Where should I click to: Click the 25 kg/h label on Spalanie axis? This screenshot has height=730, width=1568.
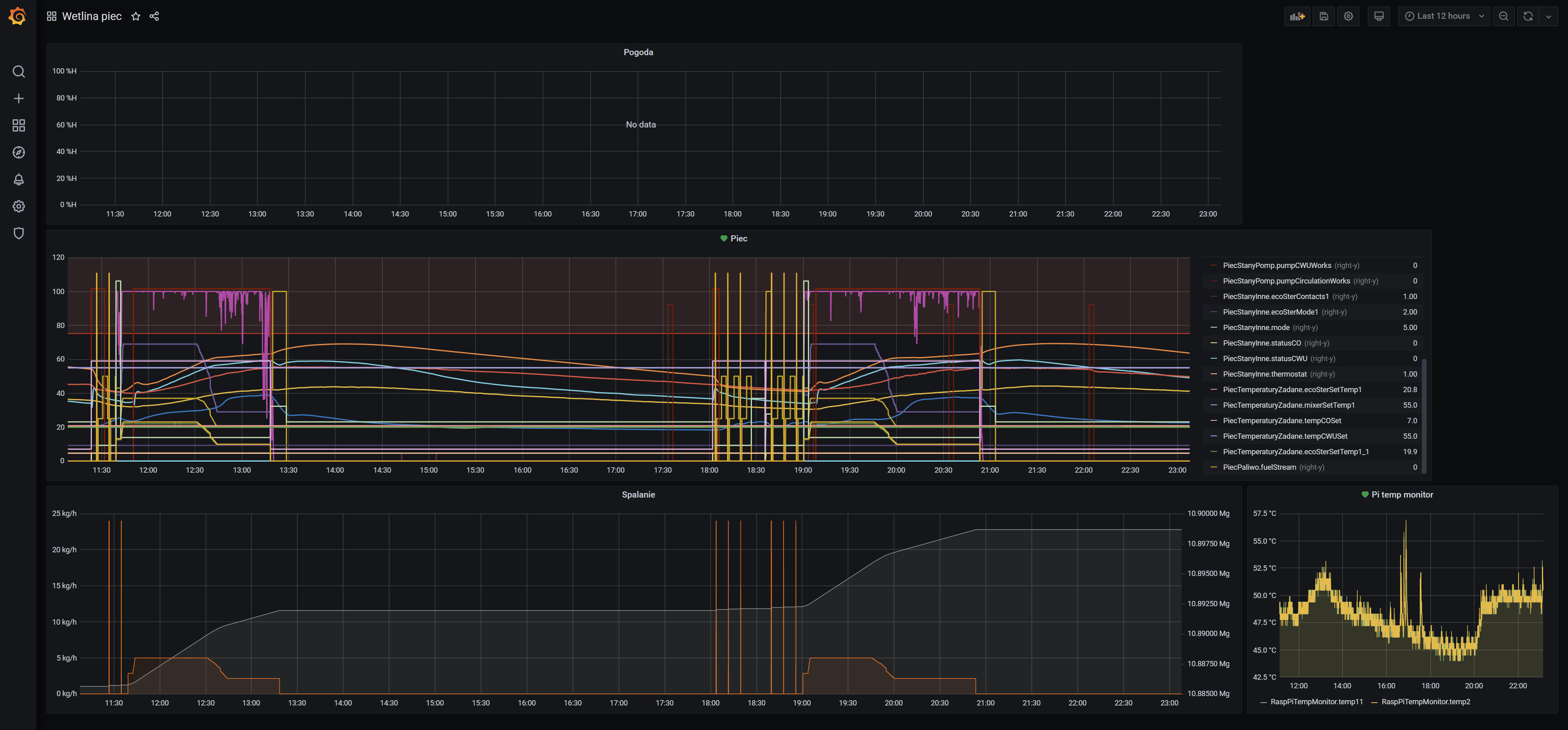(x=65, y=514)
